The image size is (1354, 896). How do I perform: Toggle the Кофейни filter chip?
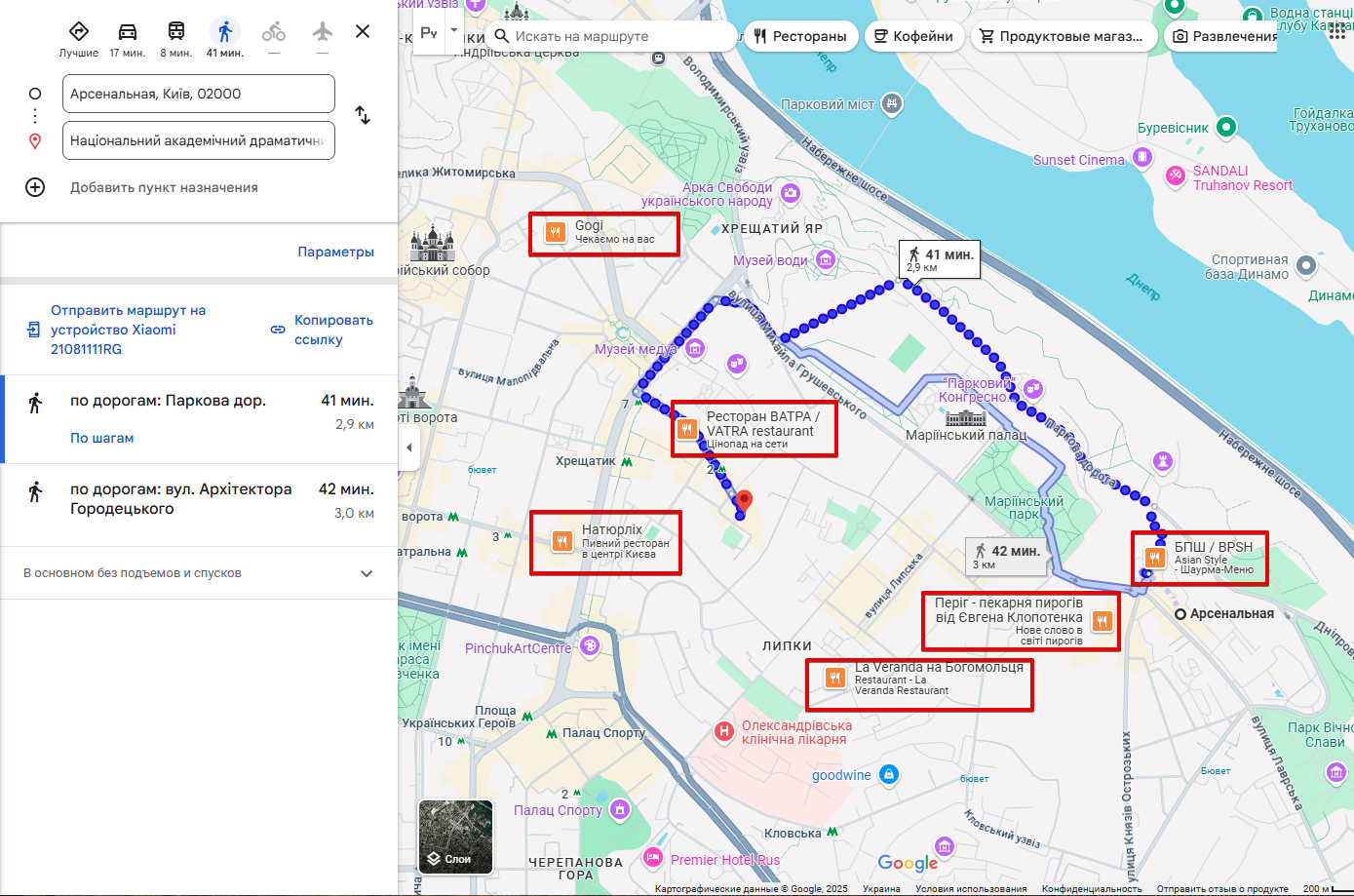[913, 35]
